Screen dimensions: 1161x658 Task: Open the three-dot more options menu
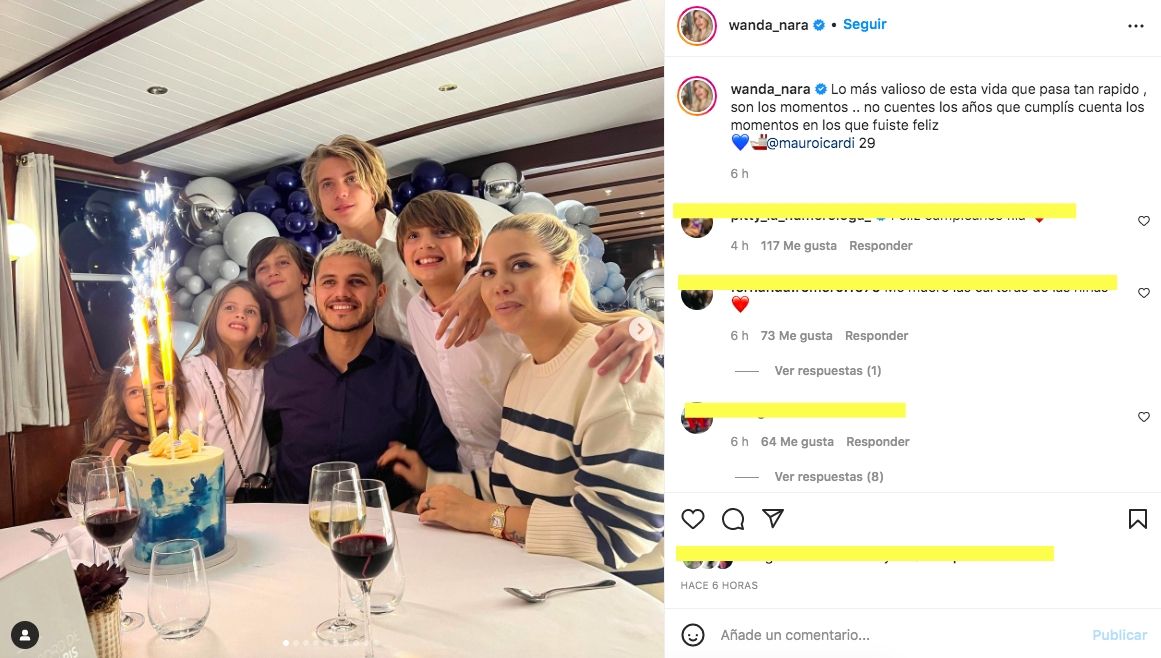click(1136, 26)
